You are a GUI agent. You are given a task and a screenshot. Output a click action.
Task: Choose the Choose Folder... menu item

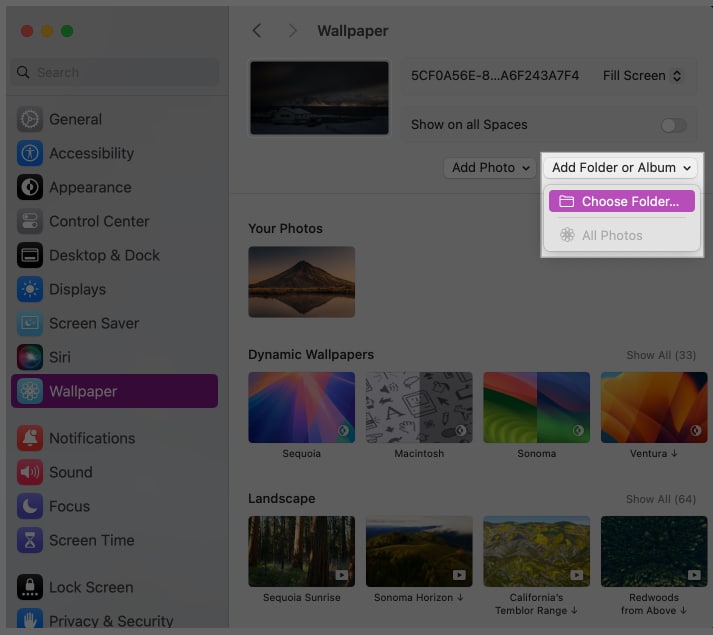click(622, 201)
